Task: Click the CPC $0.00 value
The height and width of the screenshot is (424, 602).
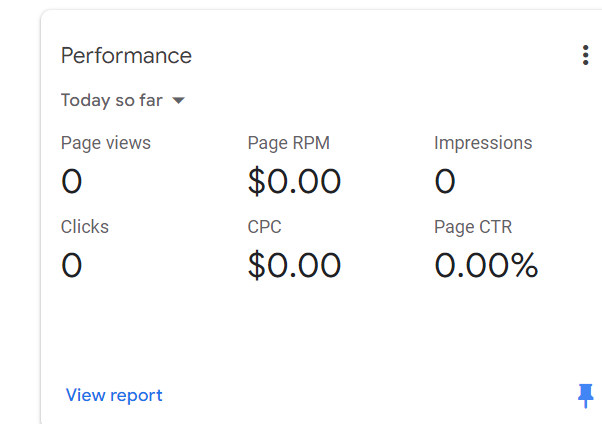Action: pyautogui.click(x=294, y=265)
